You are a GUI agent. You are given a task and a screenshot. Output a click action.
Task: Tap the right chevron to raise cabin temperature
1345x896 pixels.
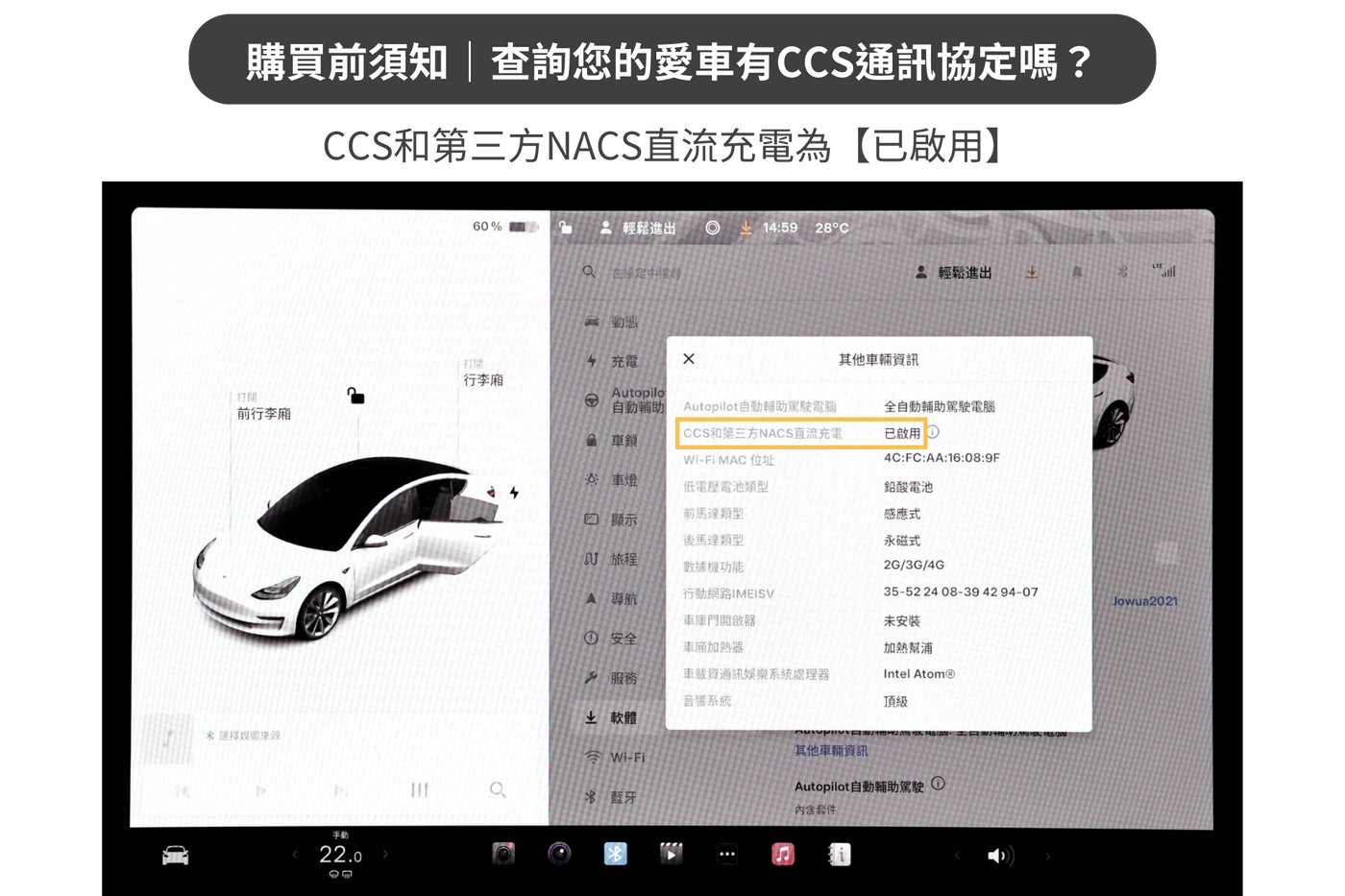click(386, 853)
